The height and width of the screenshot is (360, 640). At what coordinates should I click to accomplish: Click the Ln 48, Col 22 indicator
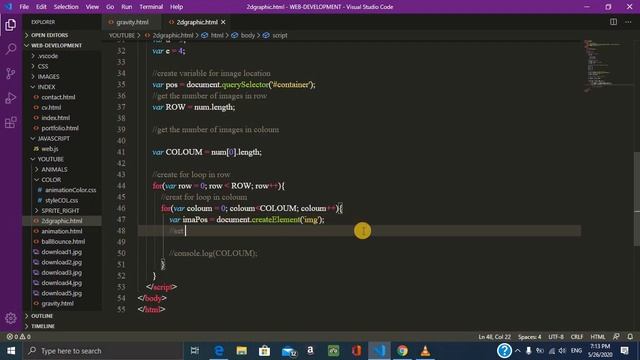(494, 337)
